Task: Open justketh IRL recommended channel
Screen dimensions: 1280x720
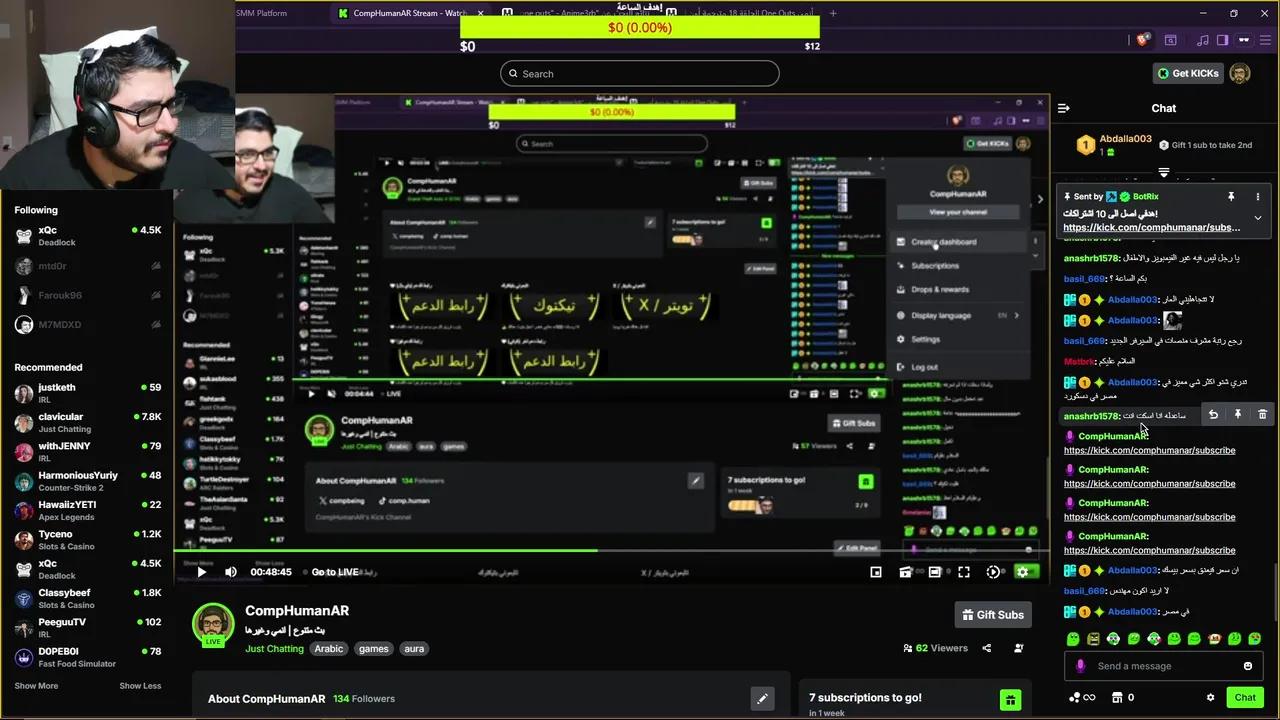Action: pyautogui.click(x=88, y=393)
